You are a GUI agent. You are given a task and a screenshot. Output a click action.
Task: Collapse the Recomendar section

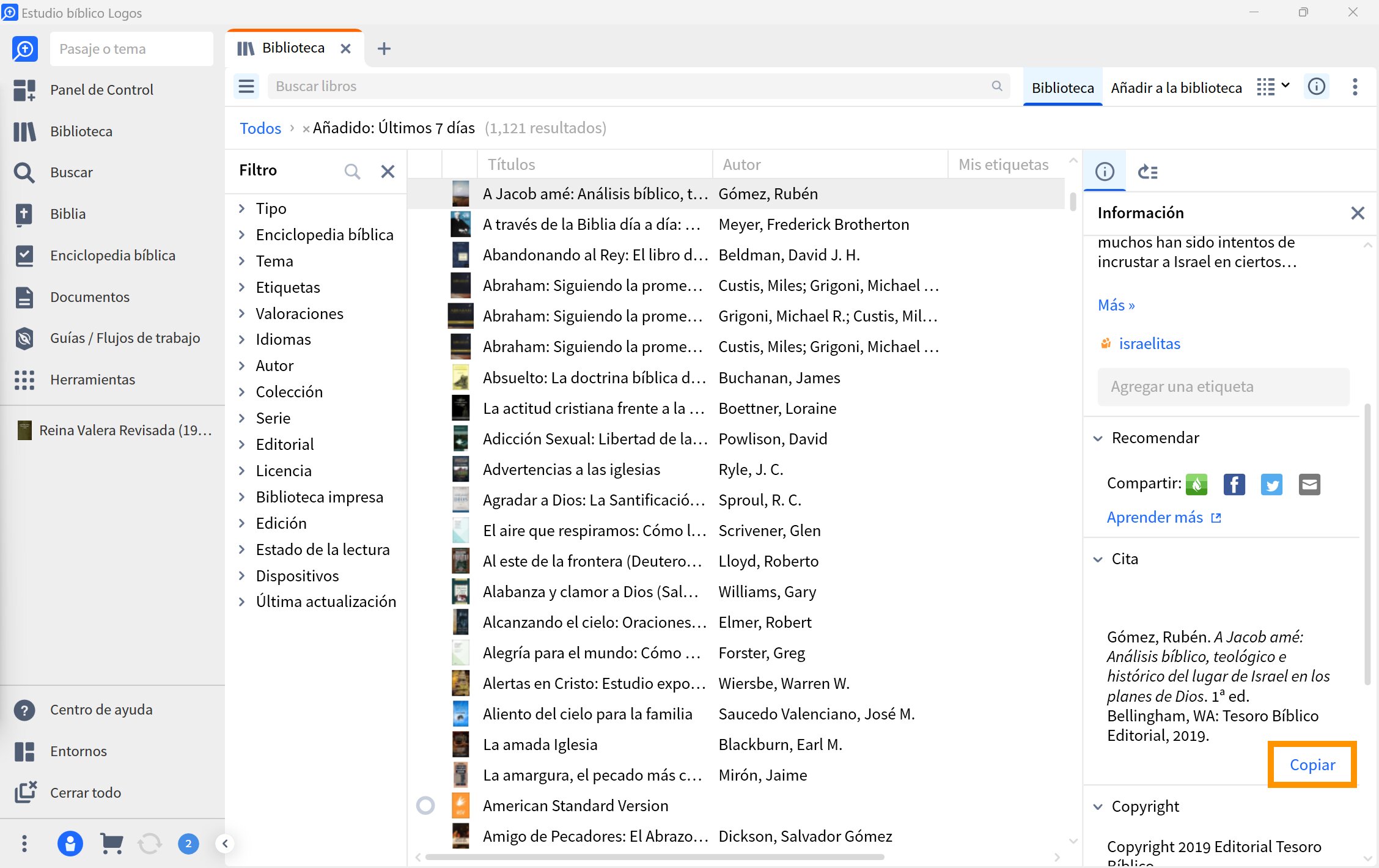tap(1098, 438)
